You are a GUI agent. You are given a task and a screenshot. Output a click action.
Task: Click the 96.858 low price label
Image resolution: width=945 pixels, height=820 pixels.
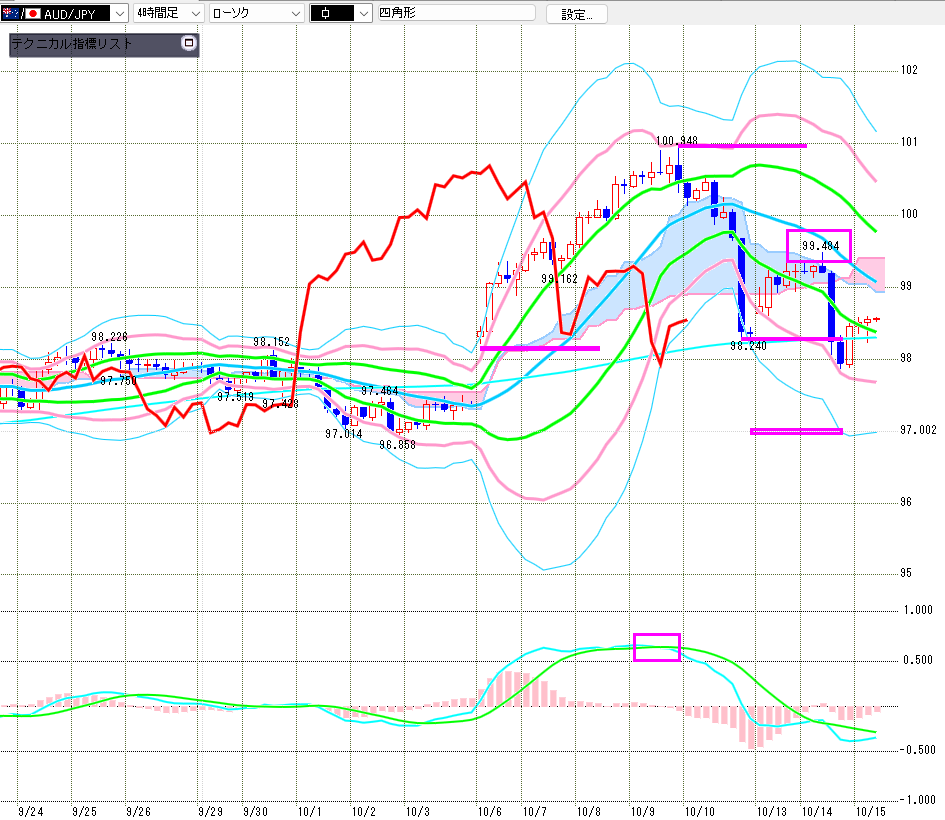click(x=397, y=444)
